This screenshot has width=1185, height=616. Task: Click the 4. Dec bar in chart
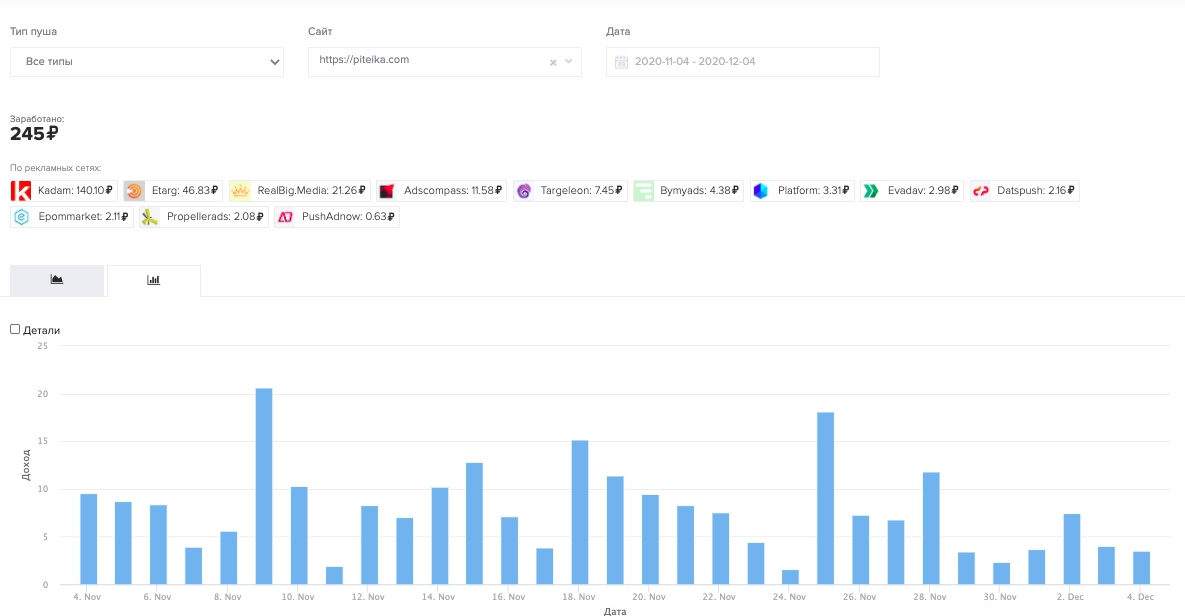(1141, 568)
